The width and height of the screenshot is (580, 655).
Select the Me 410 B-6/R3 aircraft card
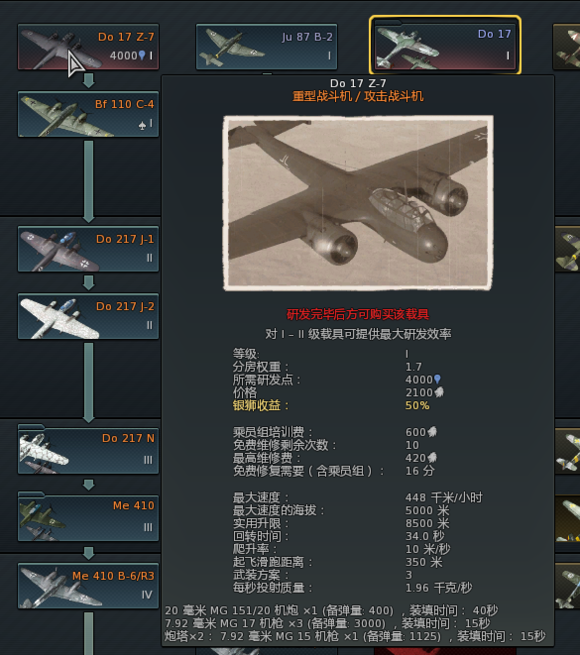pos(88,586)
